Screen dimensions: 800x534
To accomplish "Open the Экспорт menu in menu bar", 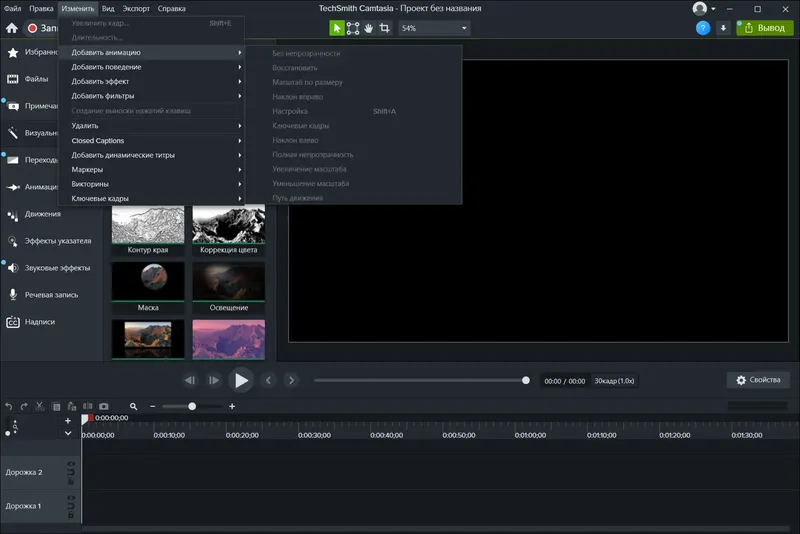I will [x=136, y=8].
